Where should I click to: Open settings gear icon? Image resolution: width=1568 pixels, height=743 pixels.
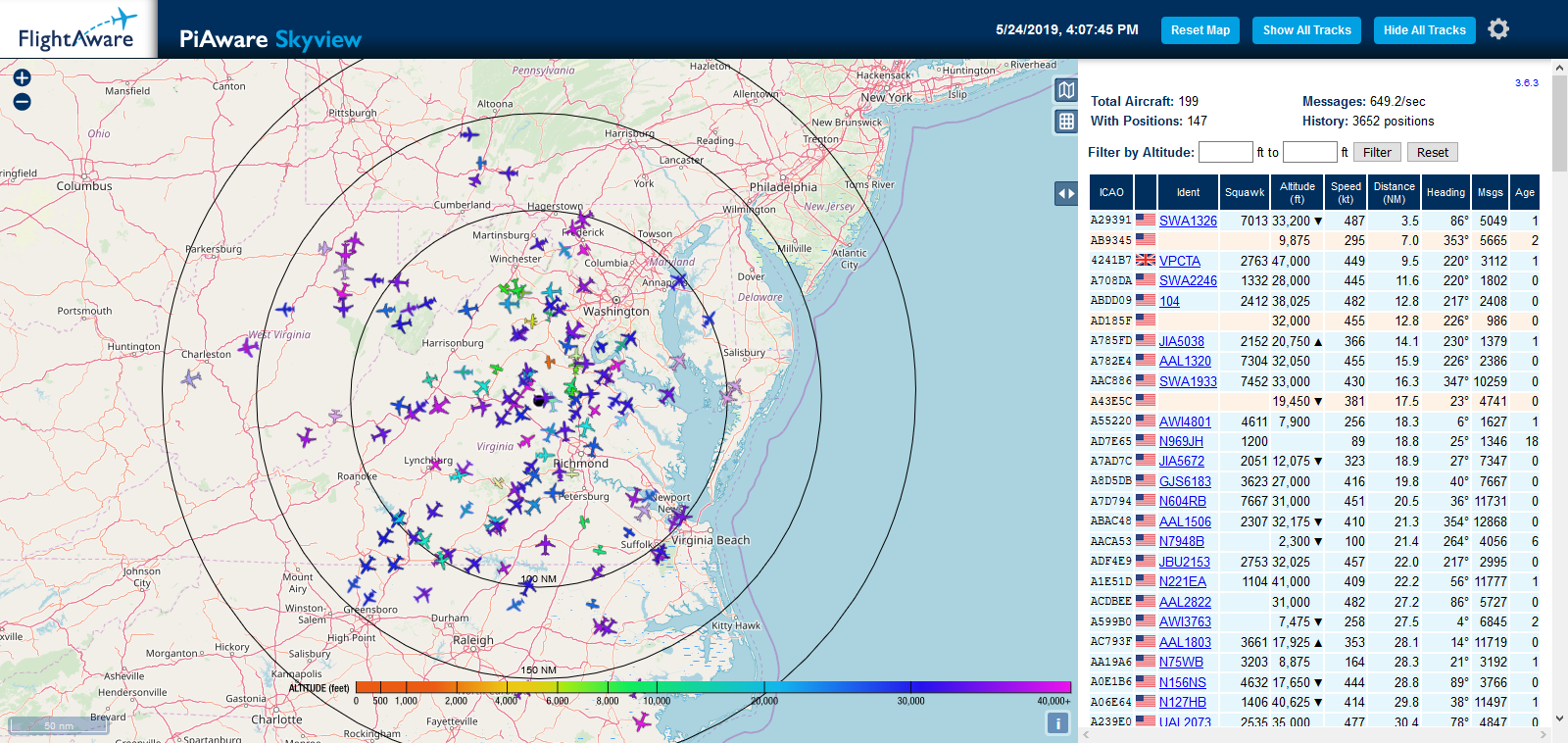[x=1498, y=29]
